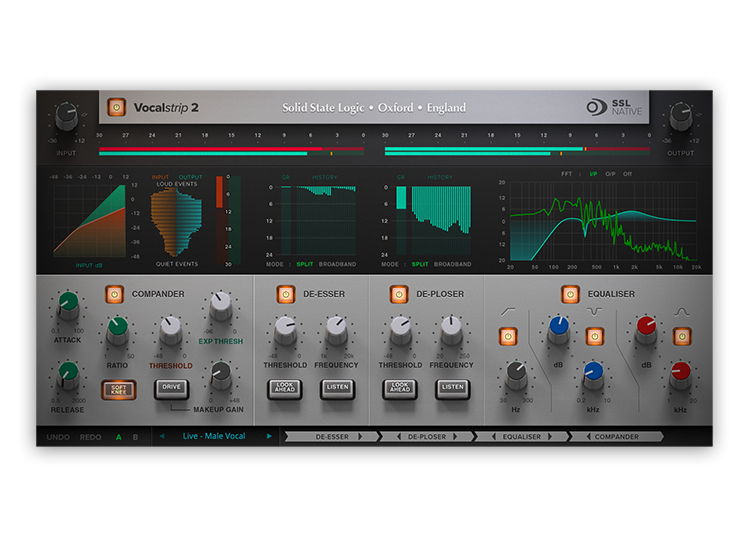Move Equaliser right in processing order
Viewport: 750px width, 538px height.
(550, 437)
